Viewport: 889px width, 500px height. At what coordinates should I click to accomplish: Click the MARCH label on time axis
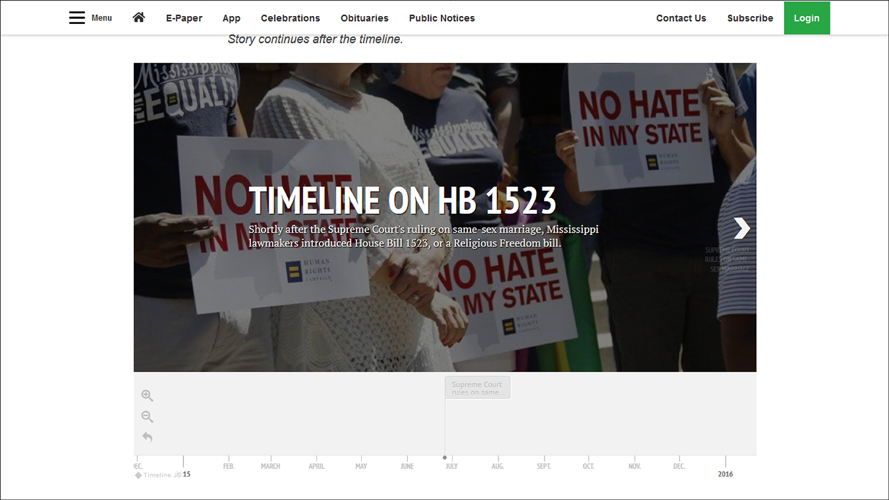(270, 466)
